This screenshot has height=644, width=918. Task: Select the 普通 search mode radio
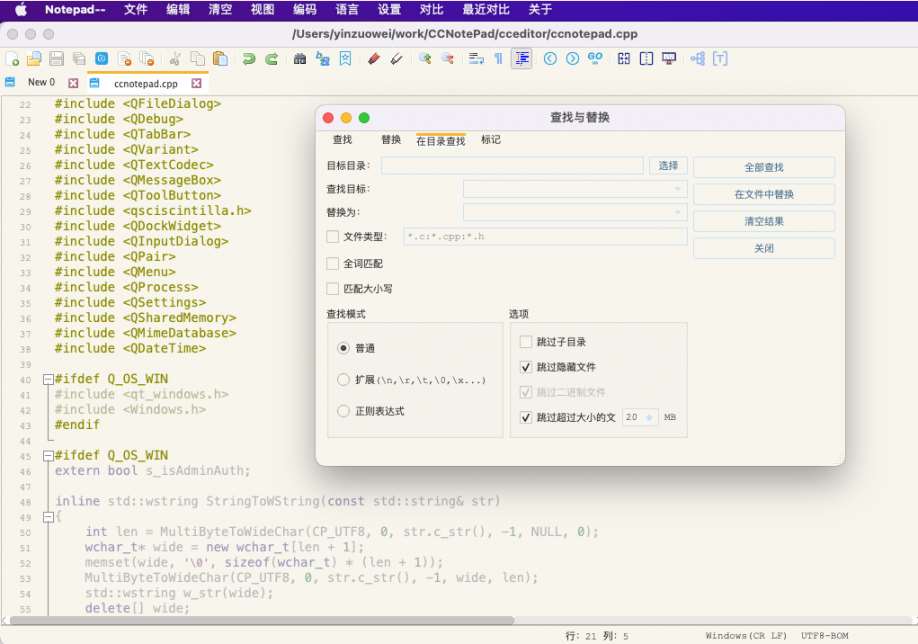point(344,348)
